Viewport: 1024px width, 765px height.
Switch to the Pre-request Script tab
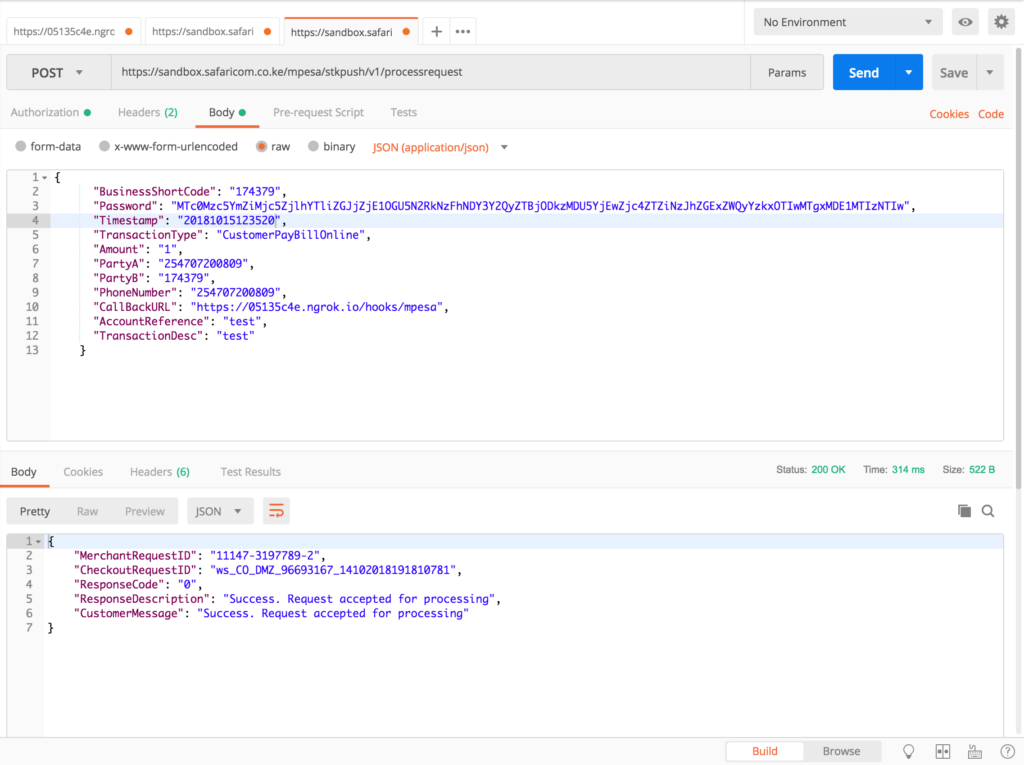pos(318,113)
